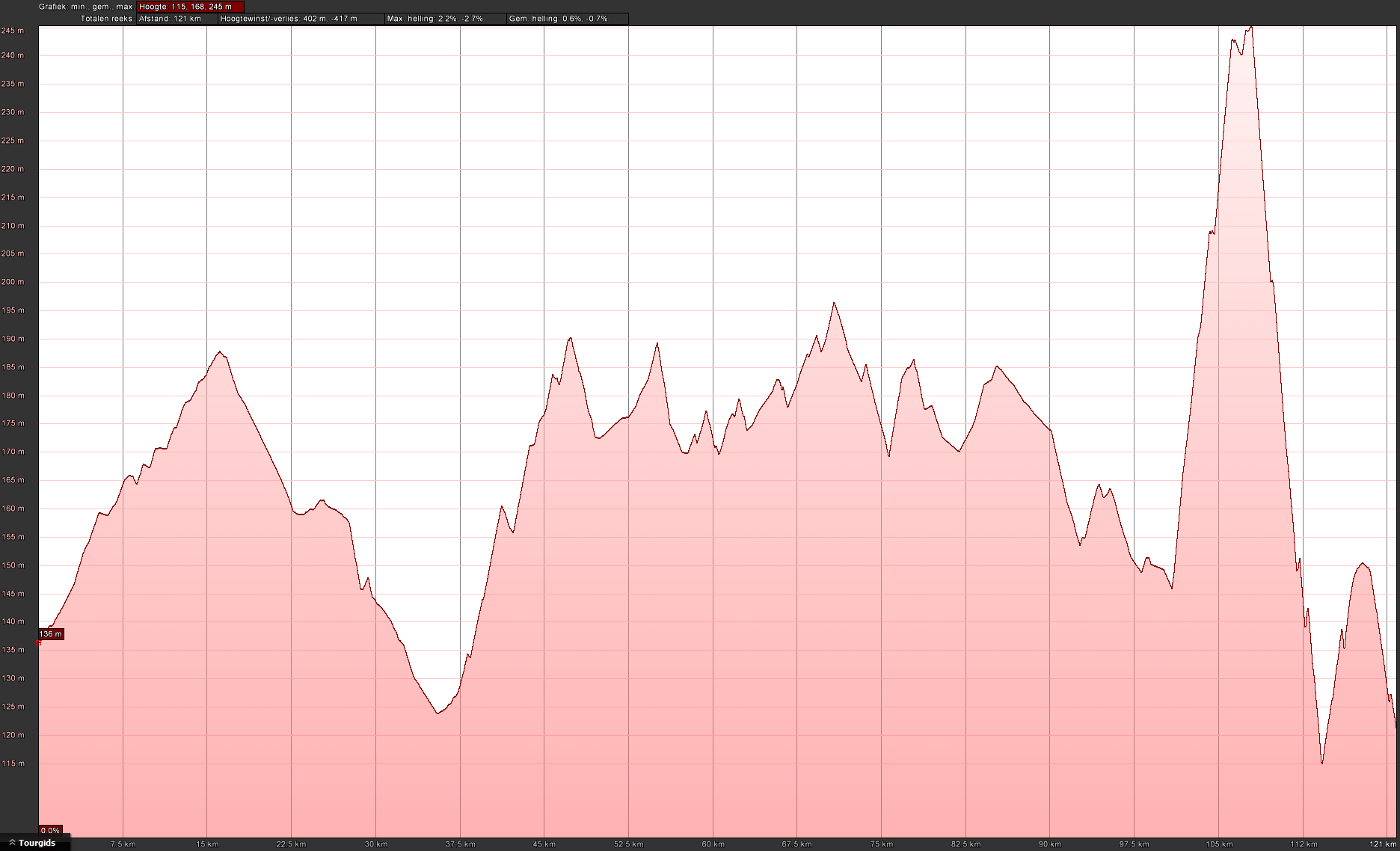Viewport: 1400px width, 851px height.
Task: Click the Gem. helling statistic box
Action: point(567,19)
